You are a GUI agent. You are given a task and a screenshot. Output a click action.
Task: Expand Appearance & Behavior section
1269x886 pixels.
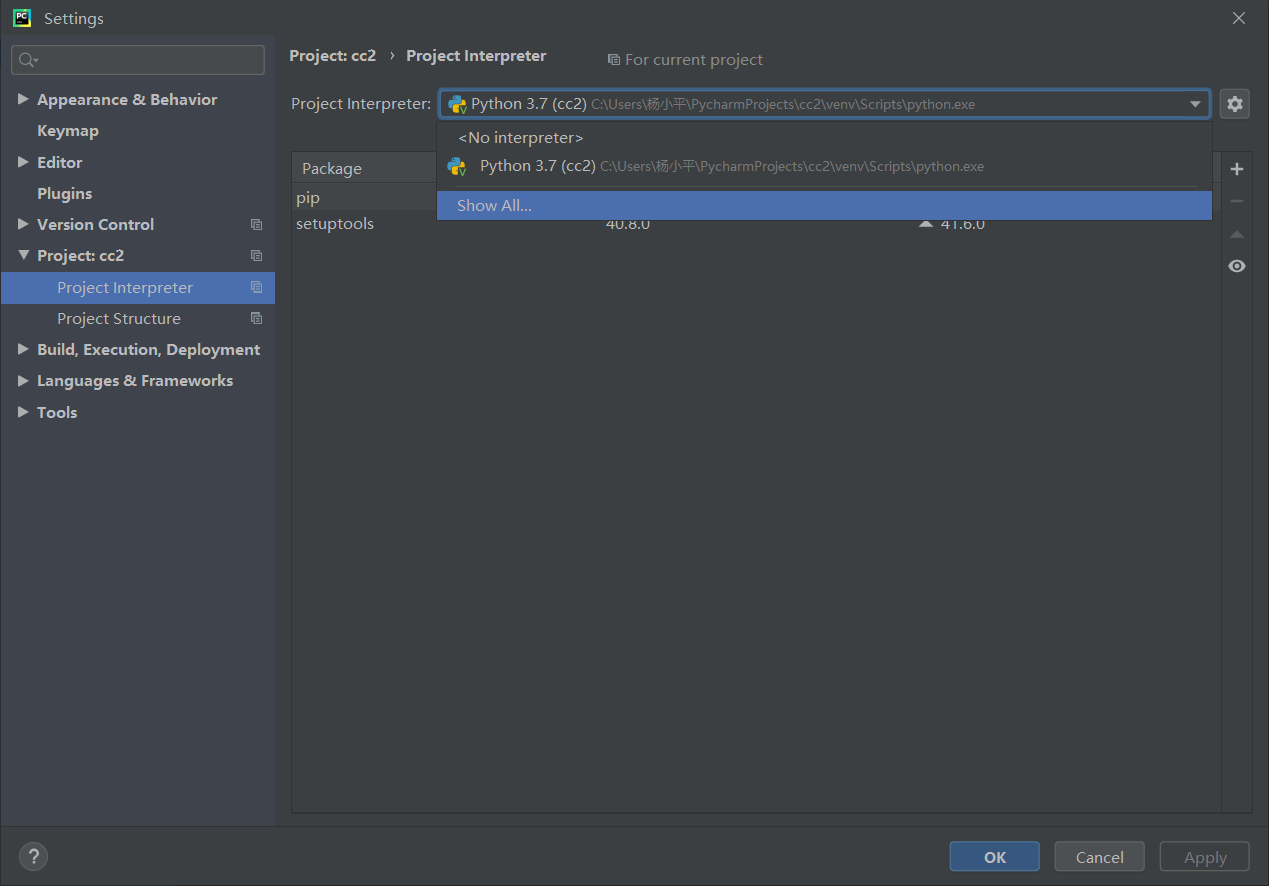point(23,99)
